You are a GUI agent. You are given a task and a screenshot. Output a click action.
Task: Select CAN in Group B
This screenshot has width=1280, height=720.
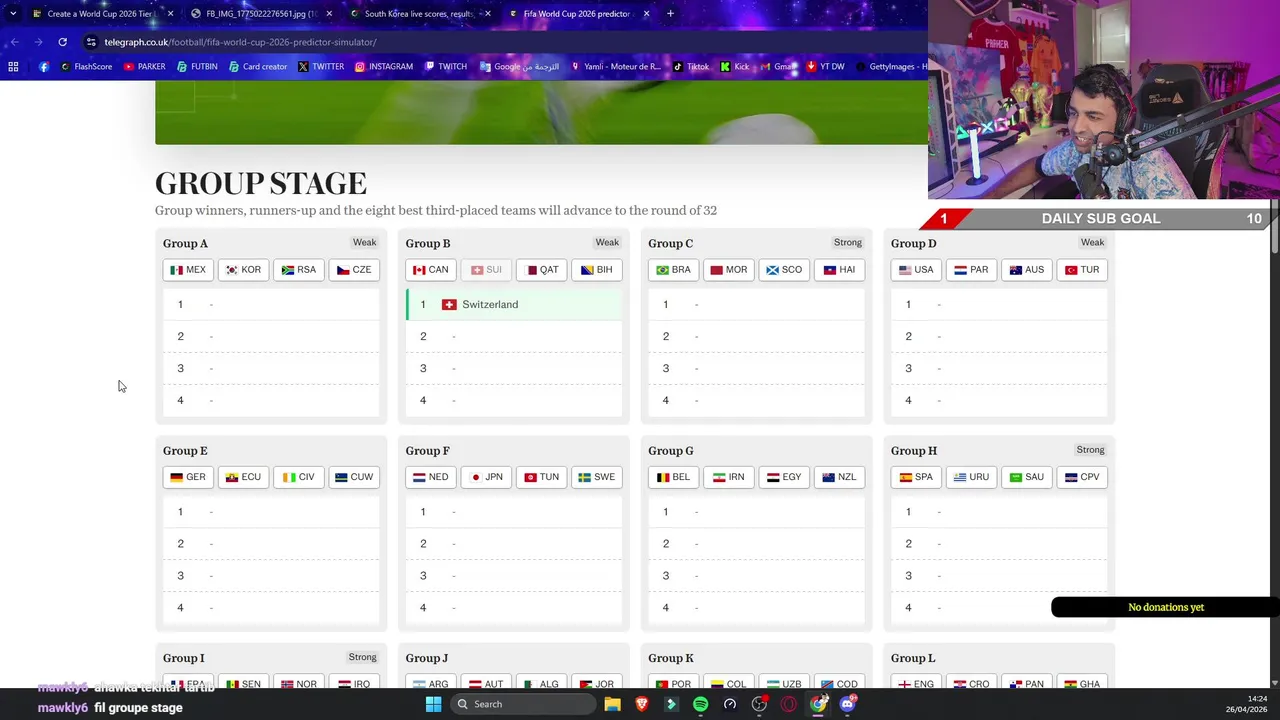pos(431,270)
